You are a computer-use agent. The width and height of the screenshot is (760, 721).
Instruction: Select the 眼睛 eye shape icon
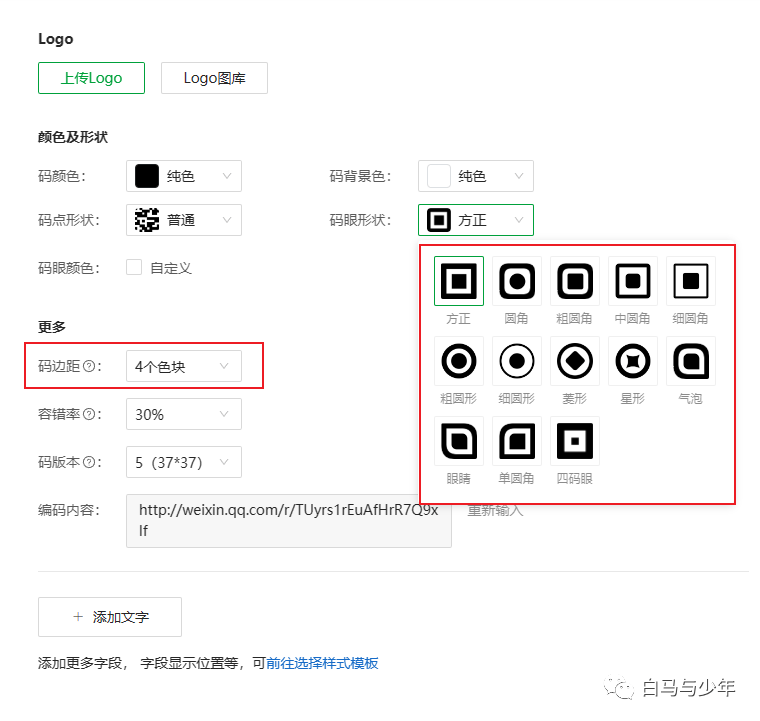point(459,441)
